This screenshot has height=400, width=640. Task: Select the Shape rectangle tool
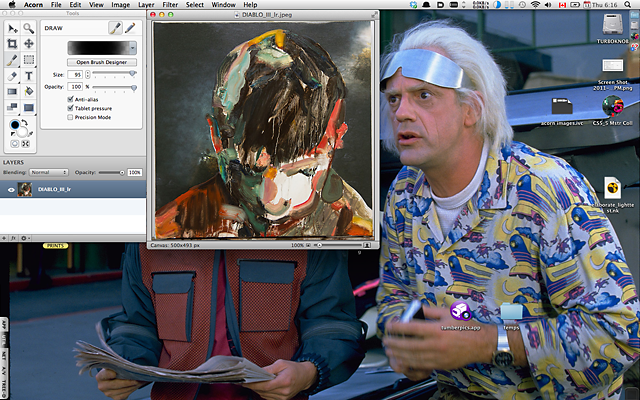29,107
